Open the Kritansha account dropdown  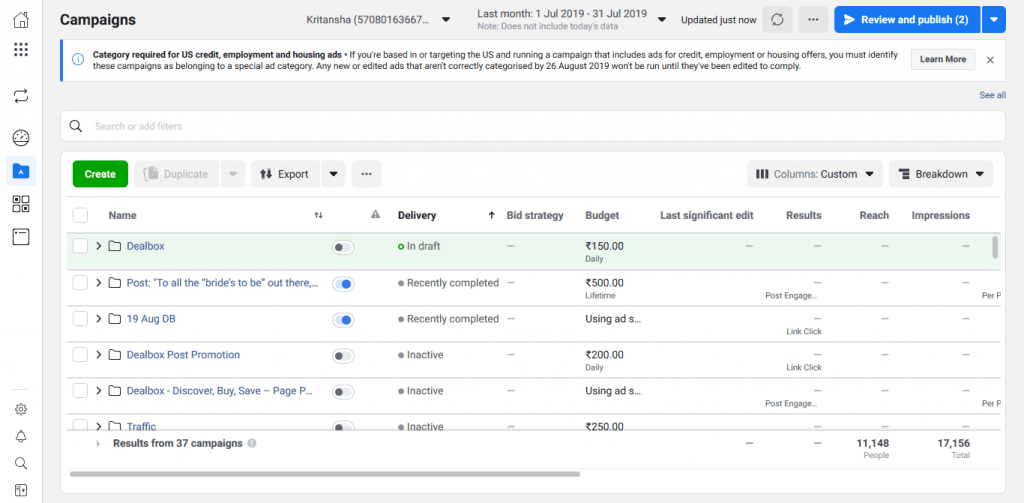pyautogui.click(x=379, y=20)
